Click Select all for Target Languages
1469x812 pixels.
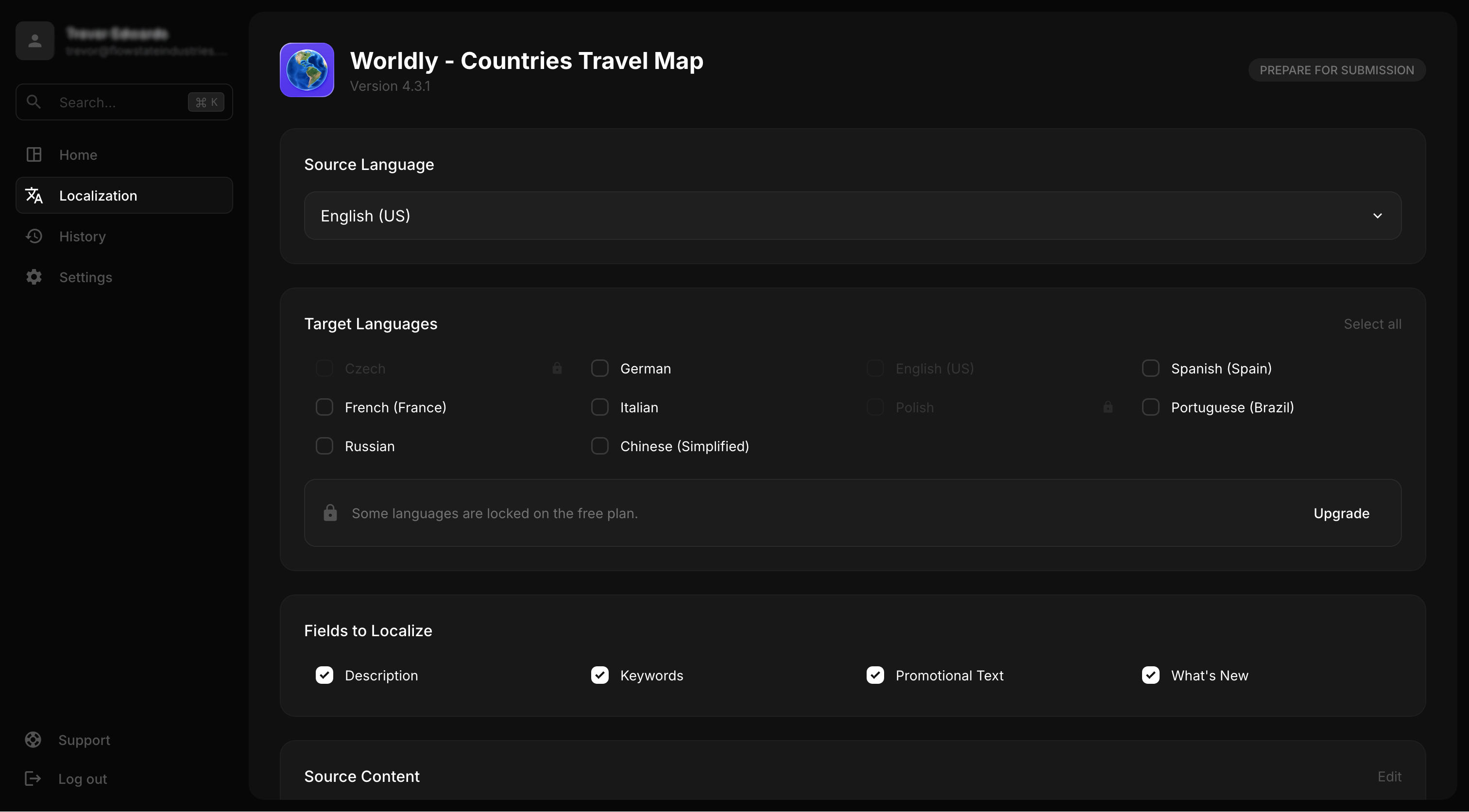point(1372,323)
